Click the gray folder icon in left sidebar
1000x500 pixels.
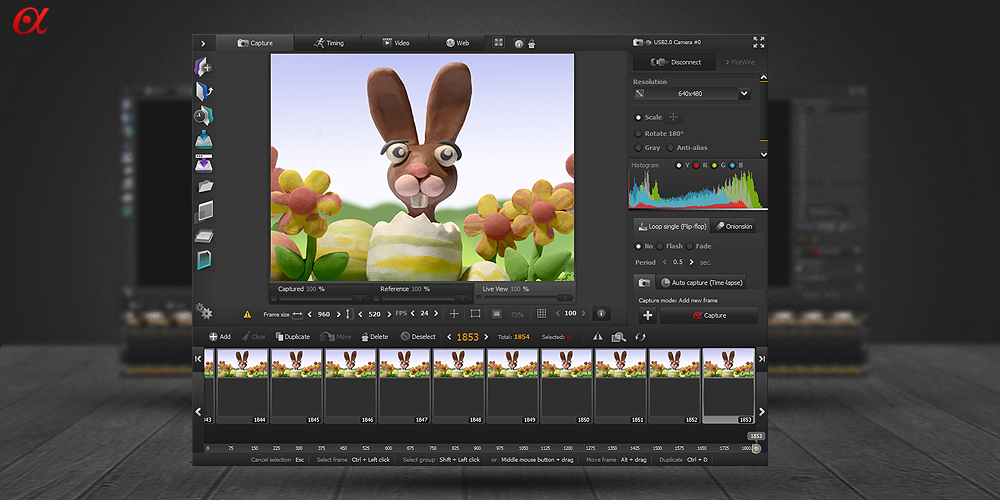[205, 186]
